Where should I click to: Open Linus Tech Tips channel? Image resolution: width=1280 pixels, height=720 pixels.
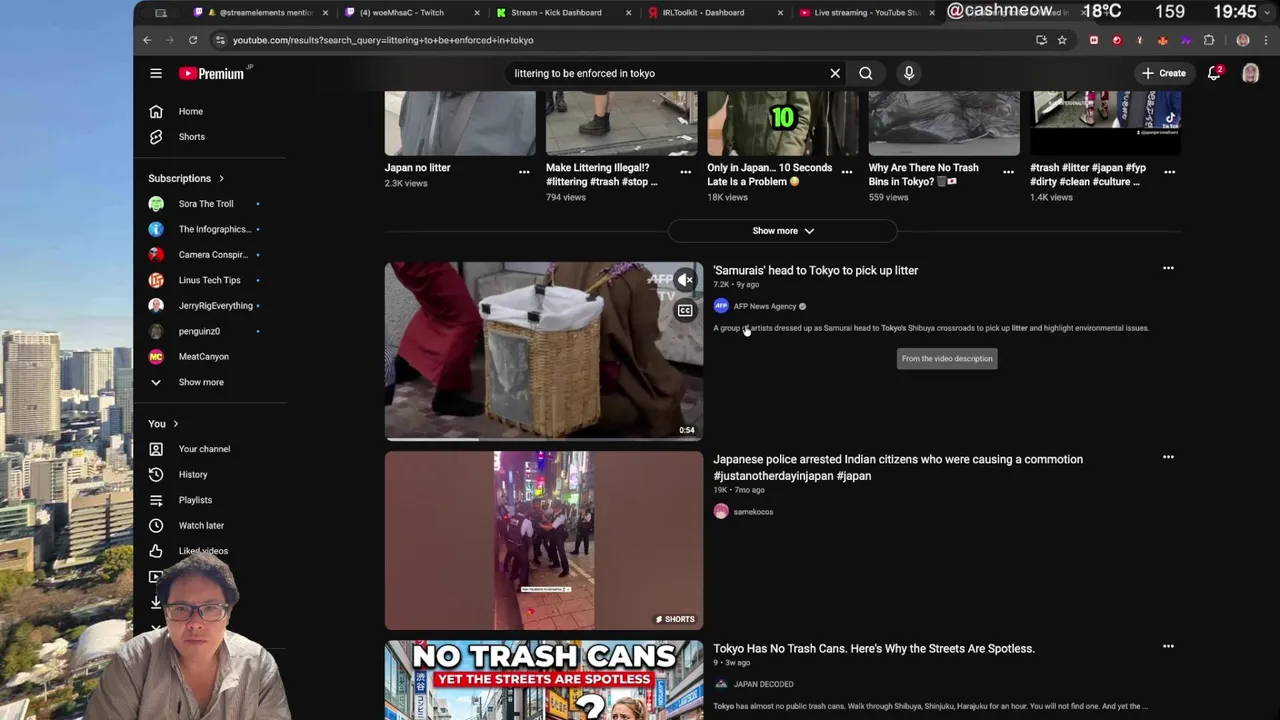[210, 280]
